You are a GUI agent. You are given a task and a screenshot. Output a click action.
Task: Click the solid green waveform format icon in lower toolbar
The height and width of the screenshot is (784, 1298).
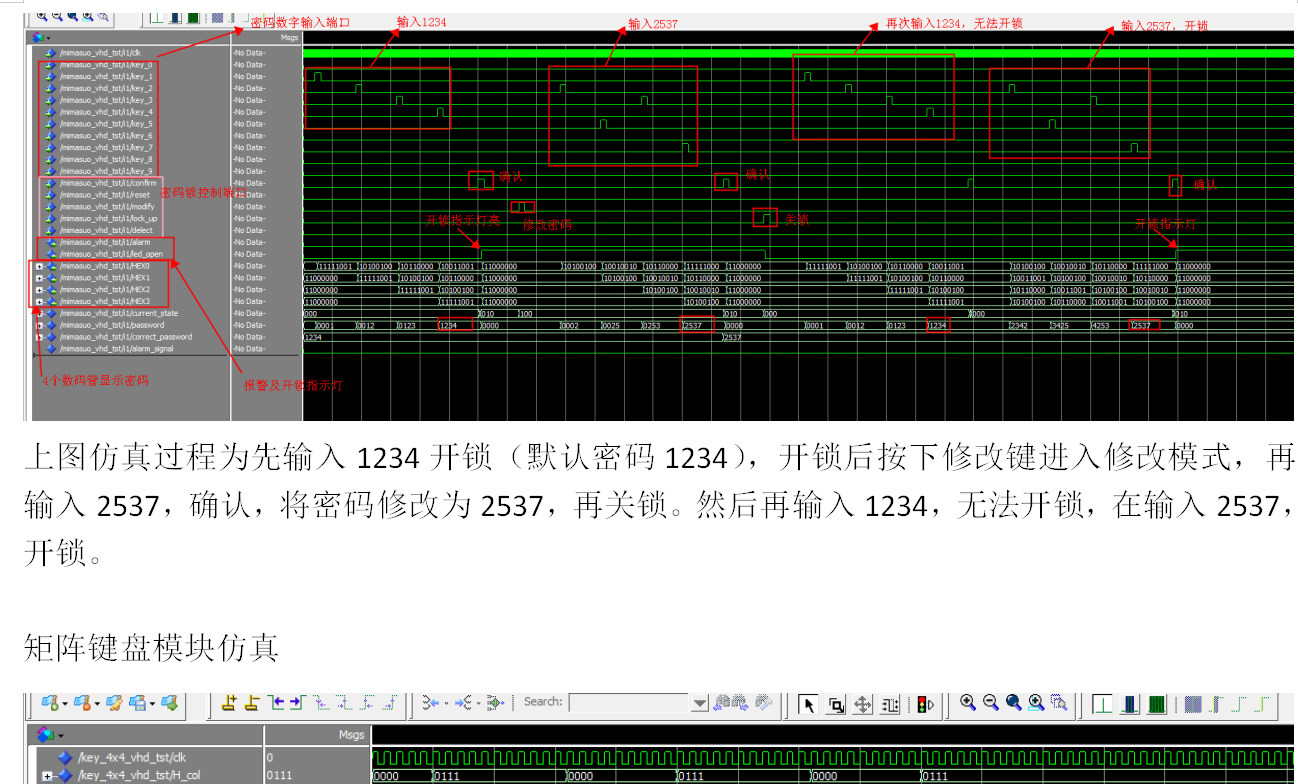[1156, 704]
